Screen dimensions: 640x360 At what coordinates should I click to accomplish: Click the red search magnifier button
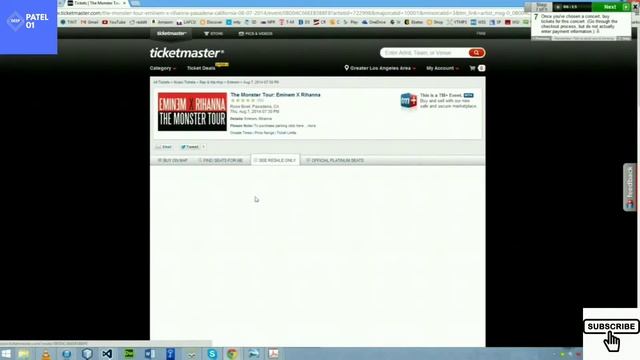[476, 53]
